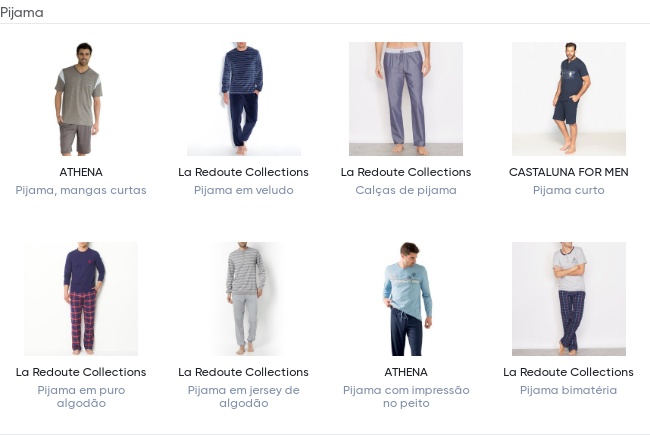Image resolution: width=650 pixels, height=435 pixels.
Task: Open the ATHENA short-sleeve pajama photo
Action: [81, 99]
